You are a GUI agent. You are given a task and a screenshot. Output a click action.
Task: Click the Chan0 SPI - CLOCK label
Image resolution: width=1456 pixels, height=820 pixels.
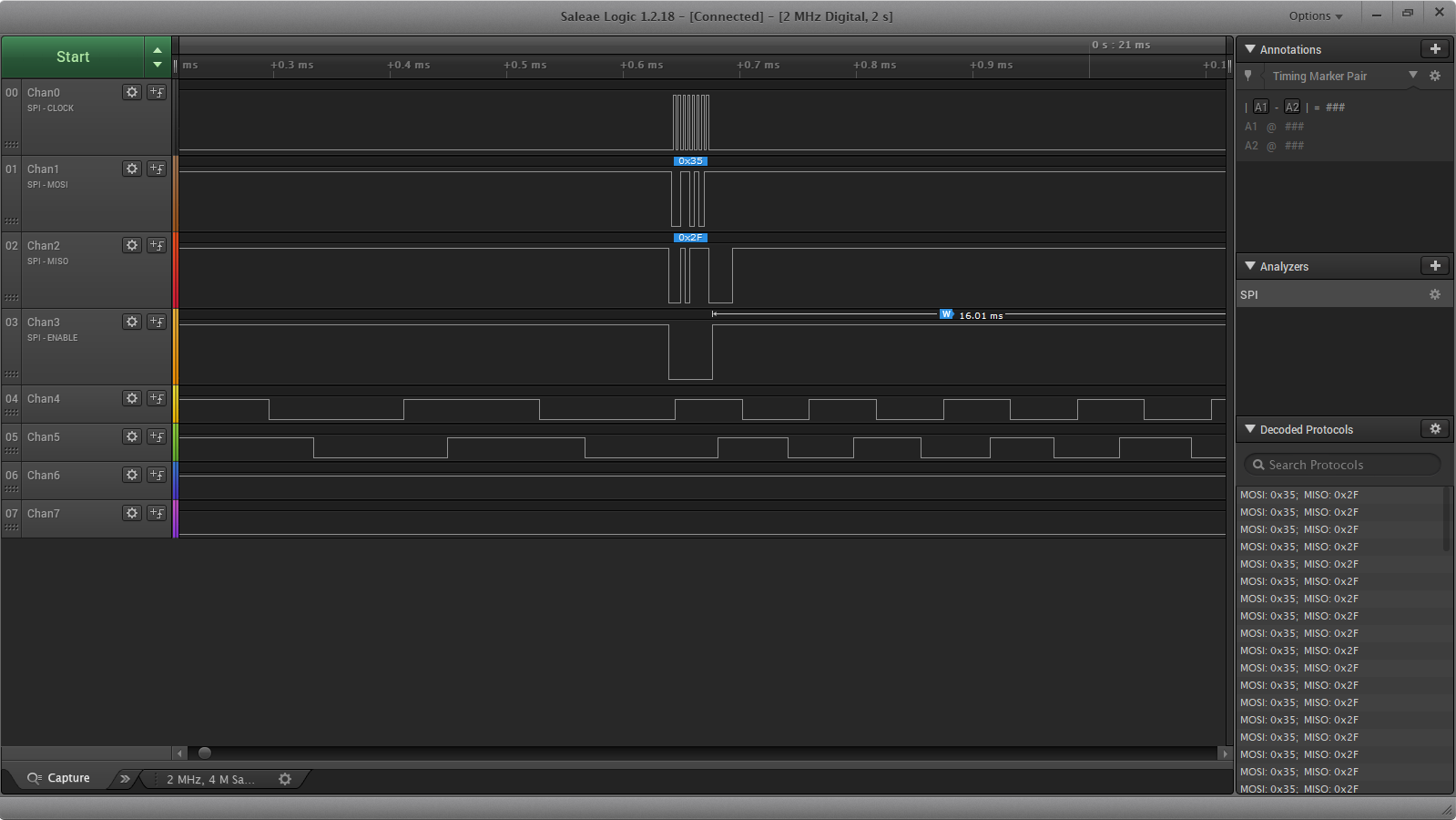[x=50, y=108]
